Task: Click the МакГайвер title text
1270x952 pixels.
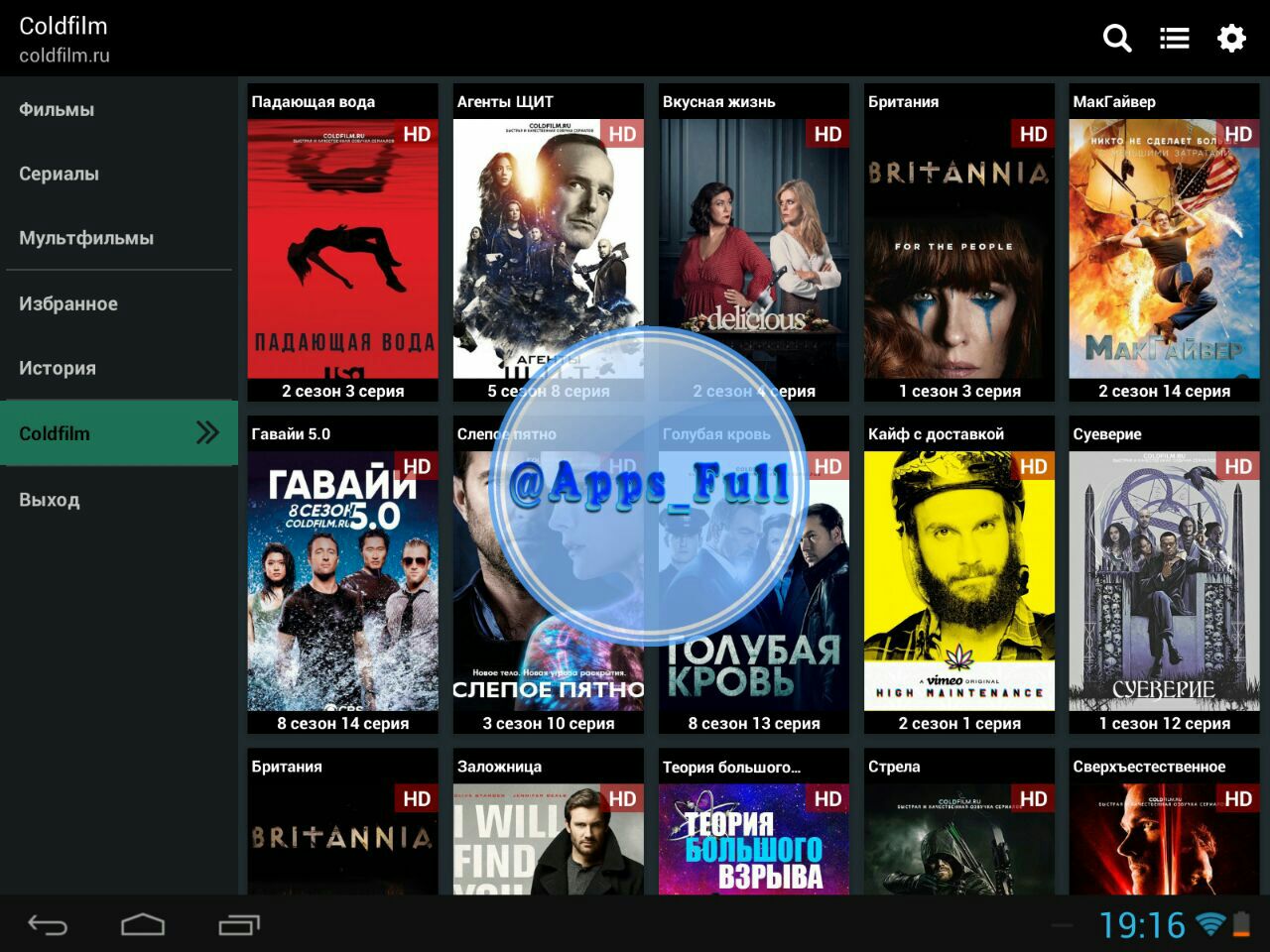Action: (1113, 101)
